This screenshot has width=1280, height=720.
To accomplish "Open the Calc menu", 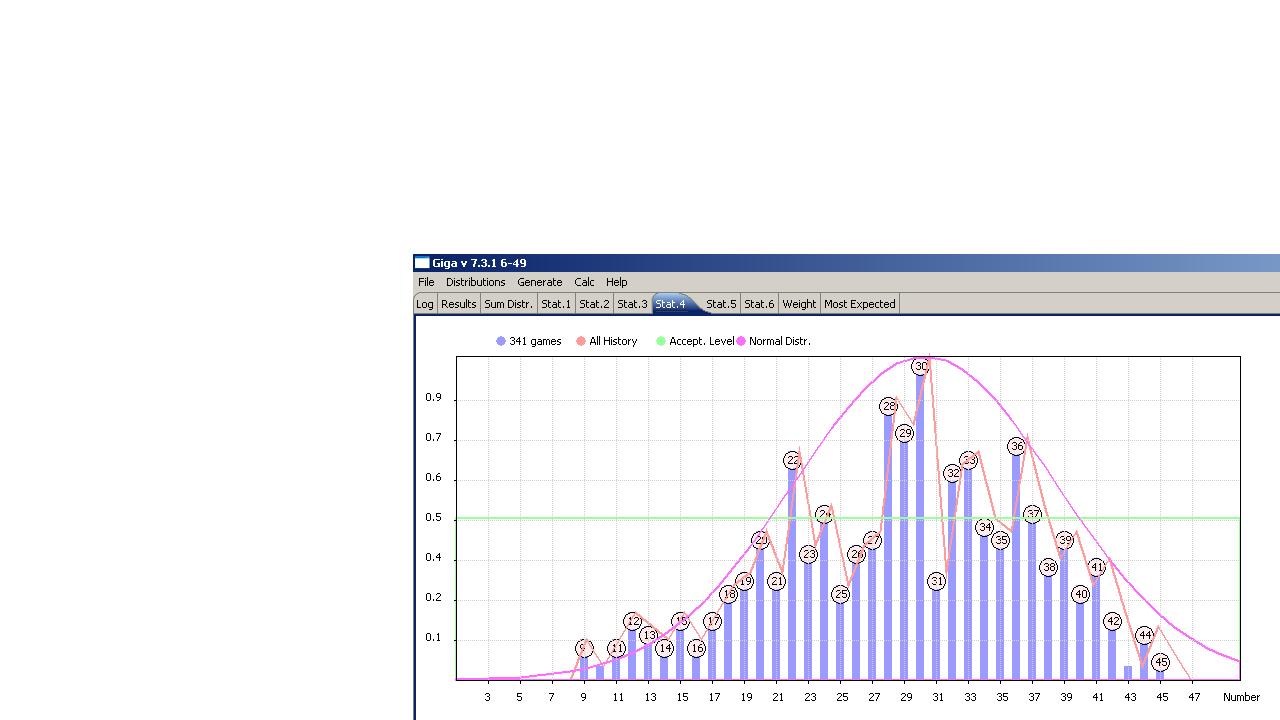I will [x=584, y=282].
